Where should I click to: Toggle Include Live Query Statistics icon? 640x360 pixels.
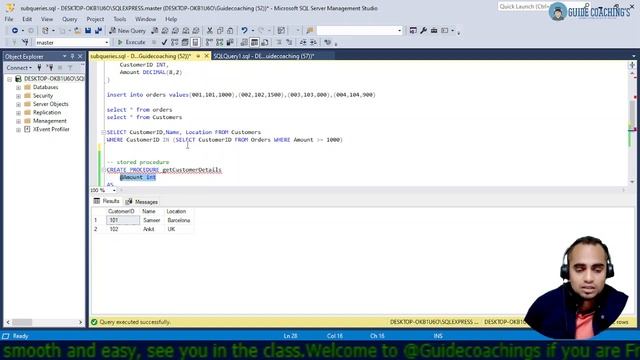(220, 42)
